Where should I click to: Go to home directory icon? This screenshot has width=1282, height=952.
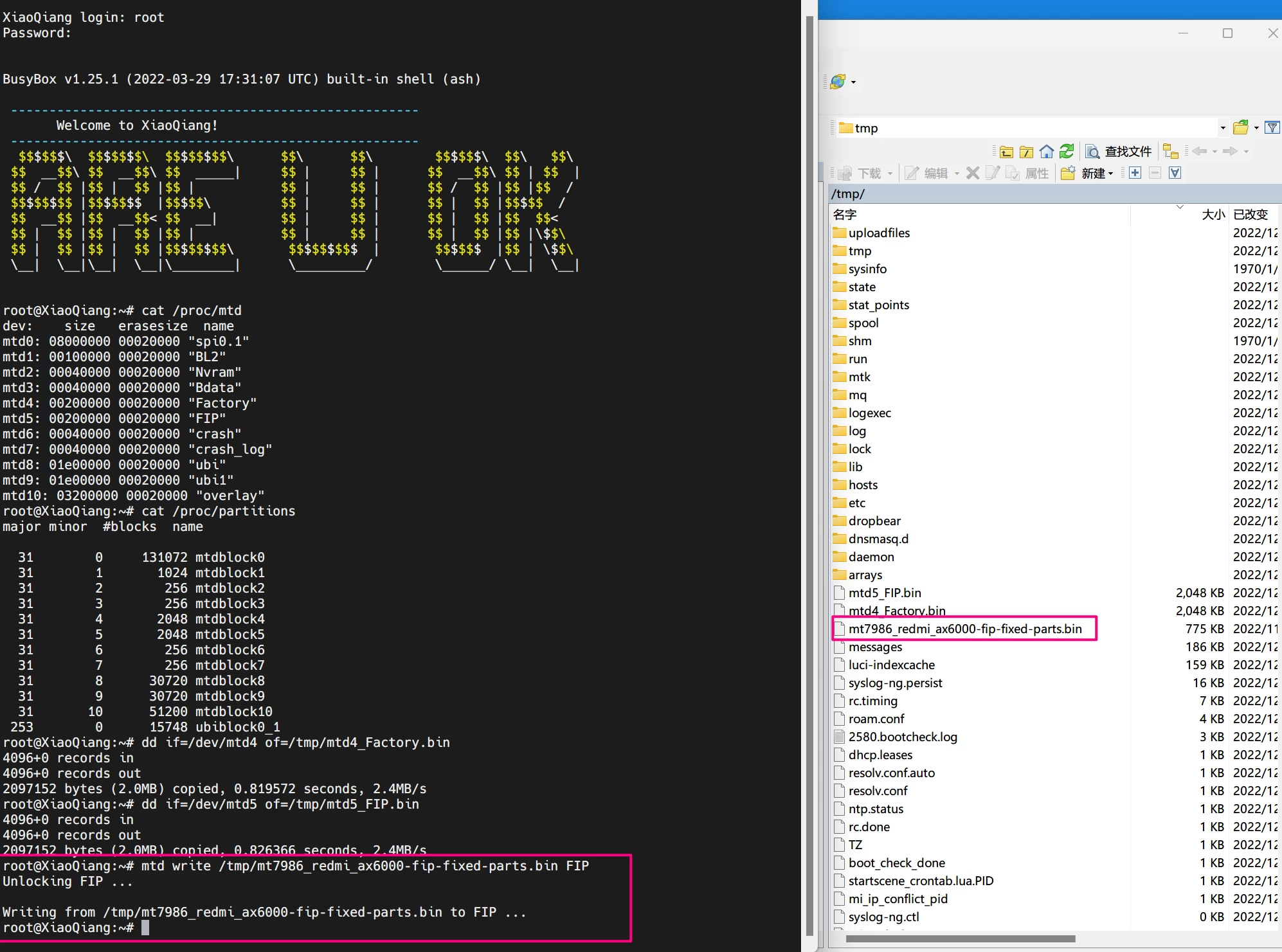1047,152
